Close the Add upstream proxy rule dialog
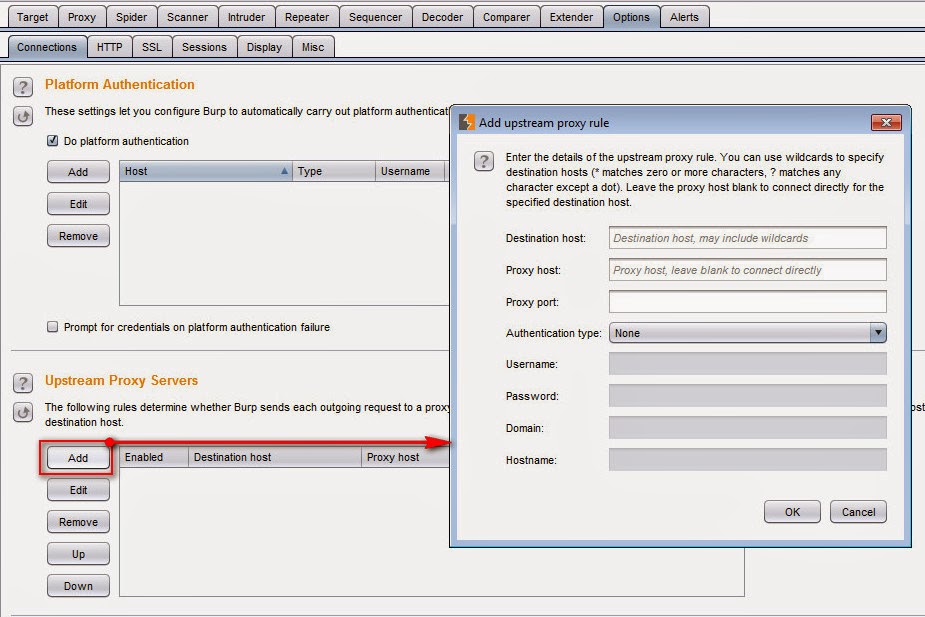The image size is (925, 617). click(886, 122)
